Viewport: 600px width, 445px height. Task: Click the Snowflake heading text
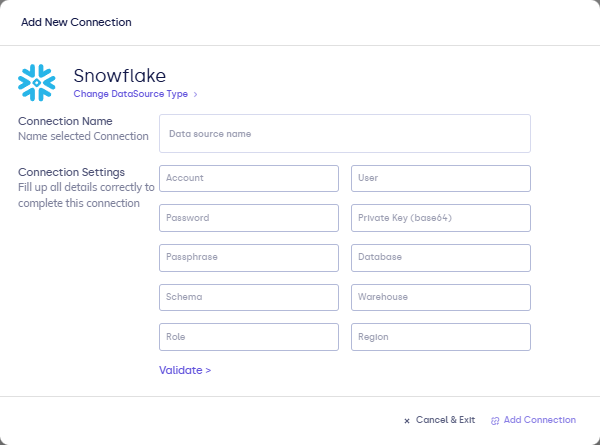point(119,76)
